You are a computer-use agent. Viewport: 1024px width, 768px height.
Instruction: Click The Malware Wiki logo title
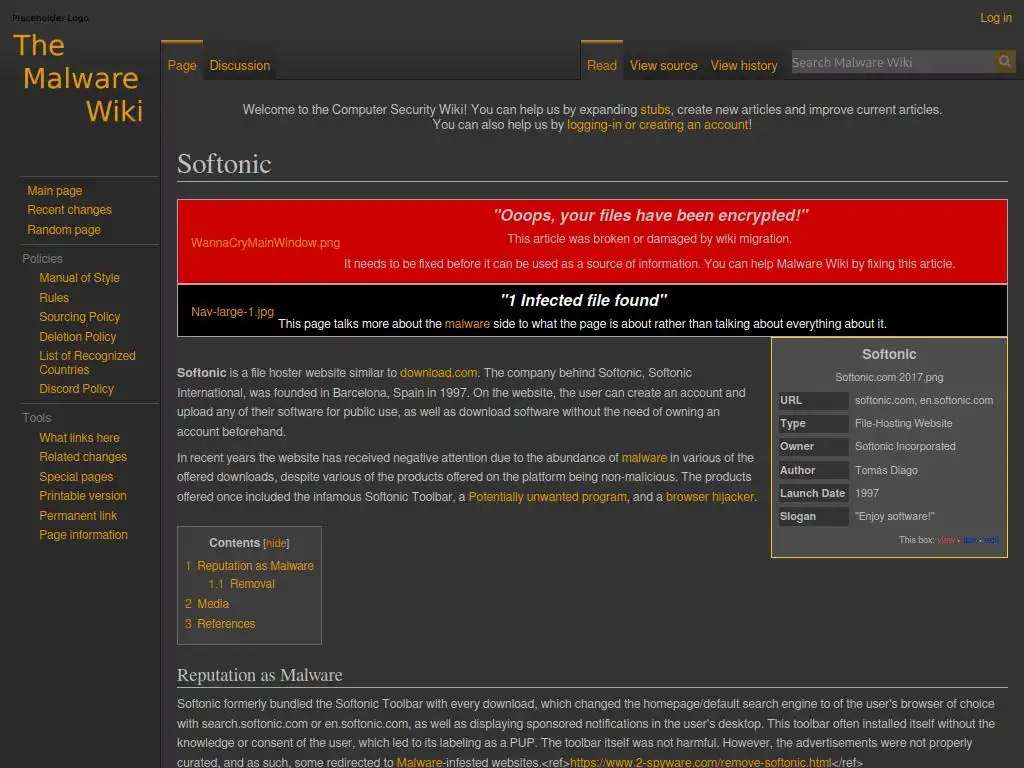coord(78,78)
